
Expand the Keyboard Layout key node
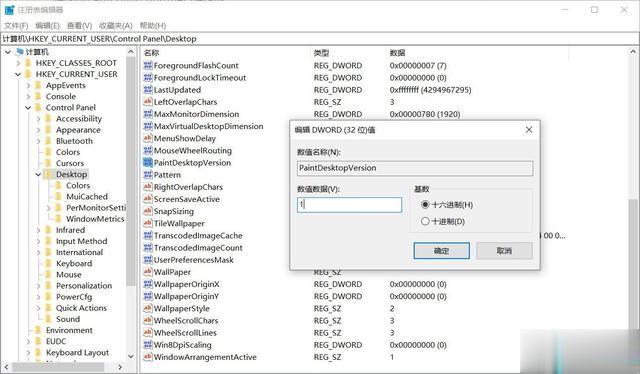pyautogui.click(x=28, y=352)
